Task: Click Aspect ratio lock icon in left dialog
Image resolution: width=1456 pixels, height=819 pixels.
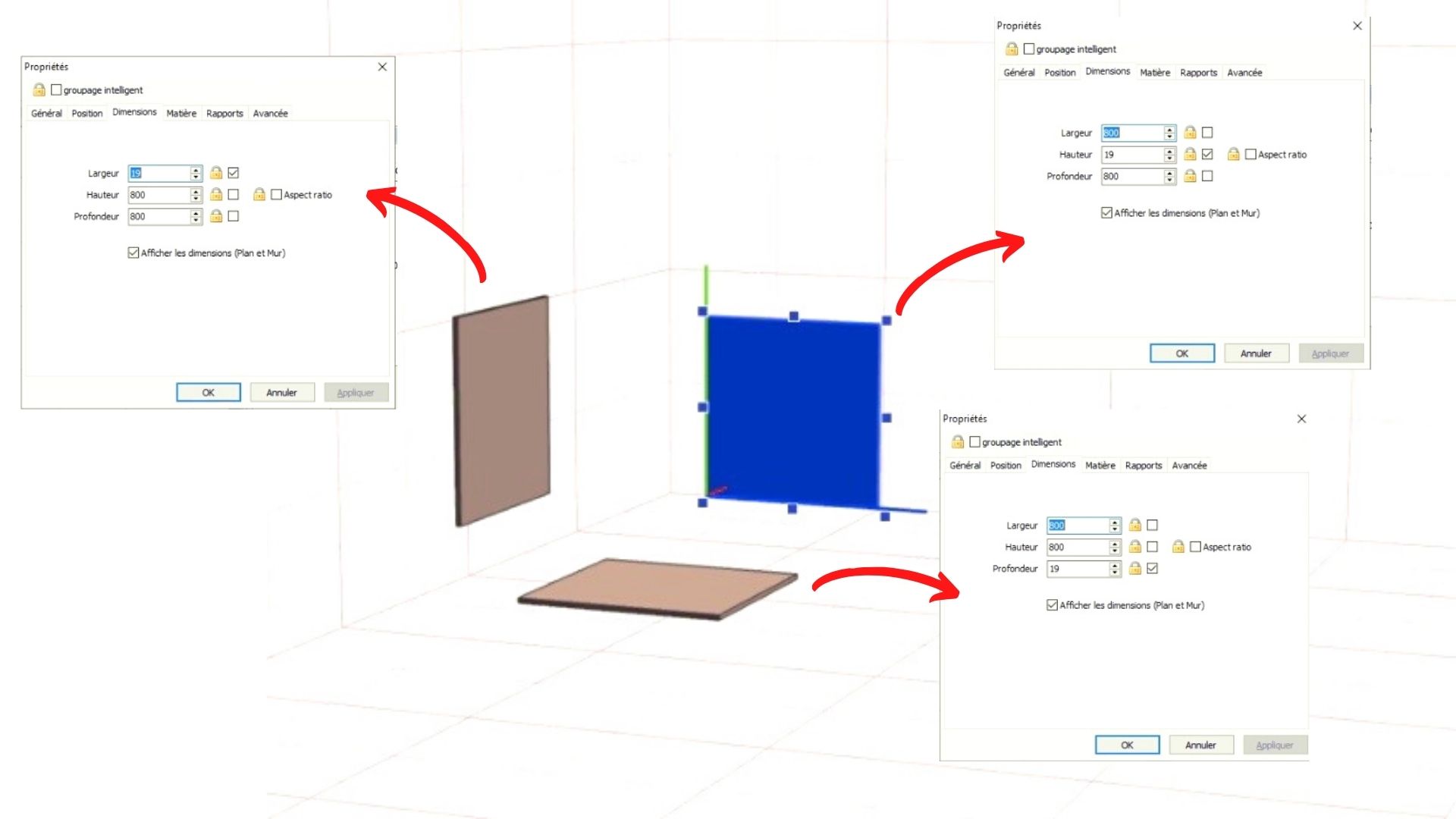Action: tap(259, 195)
